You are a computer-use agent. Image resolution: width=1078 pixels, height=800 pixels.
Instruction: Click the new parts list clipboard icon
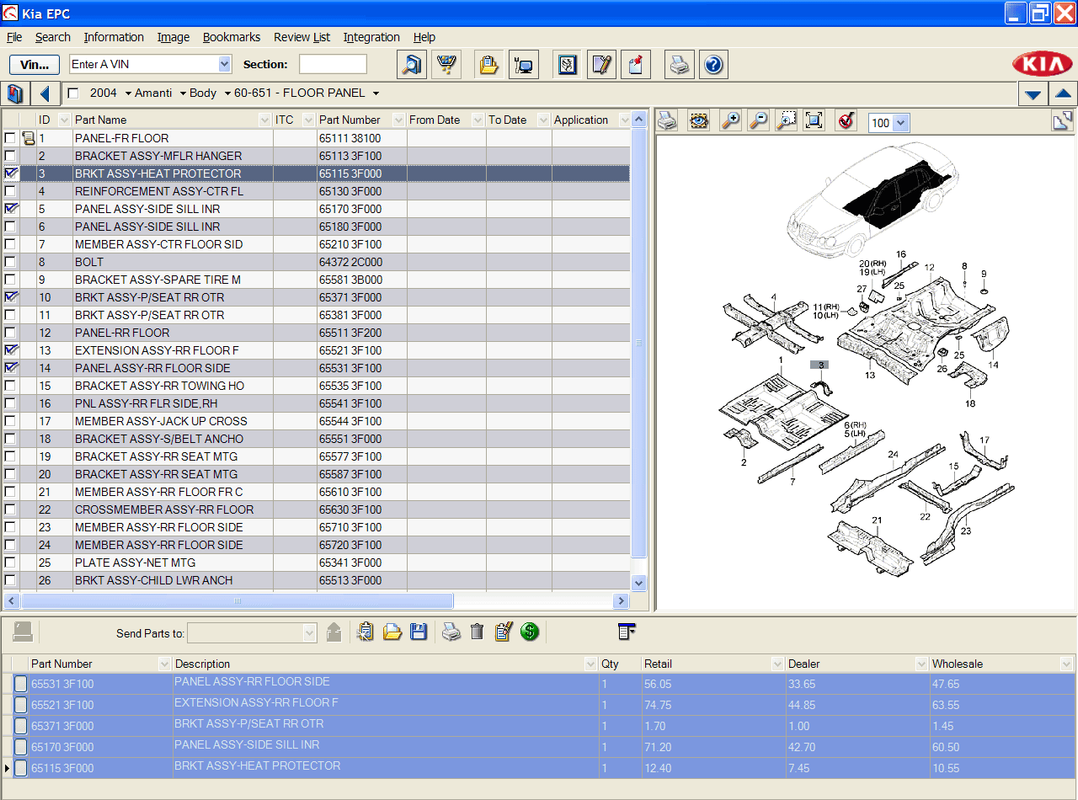coord(365,632)
